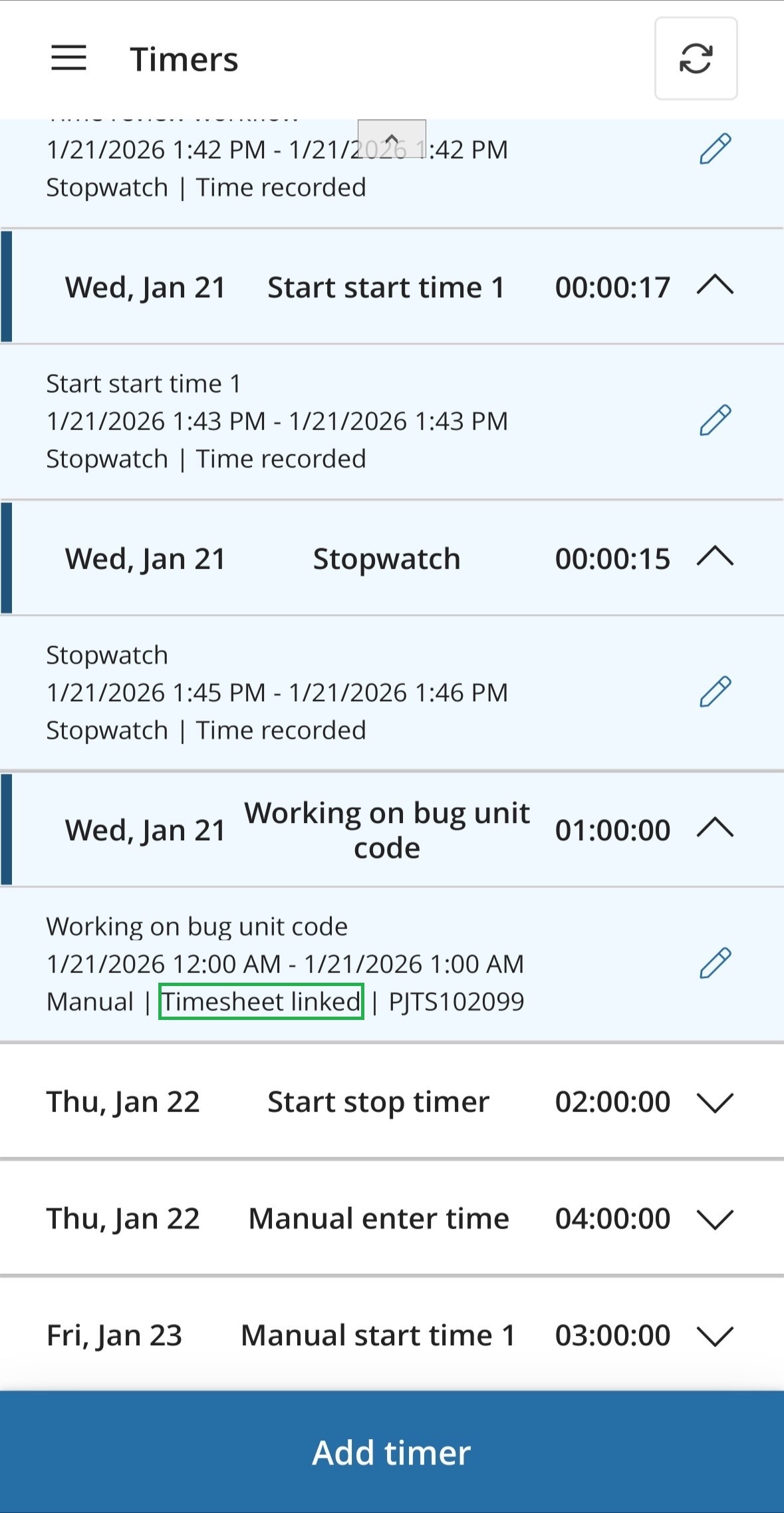Click the Timers page title
The width and height of the screenshot is (784, 1513).
coord(184,59)
